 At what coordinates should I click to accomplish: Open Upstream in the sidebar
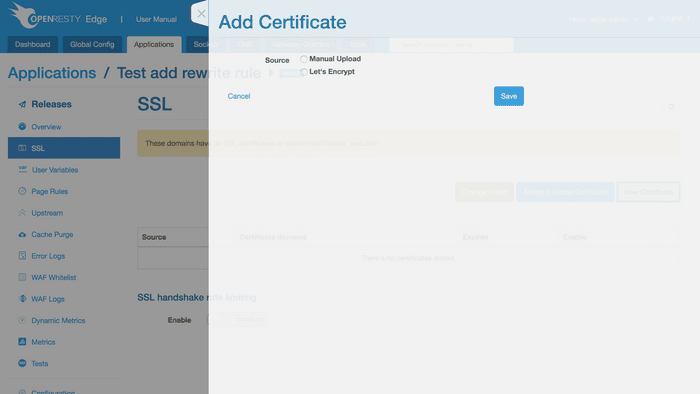tap(47, 213)
